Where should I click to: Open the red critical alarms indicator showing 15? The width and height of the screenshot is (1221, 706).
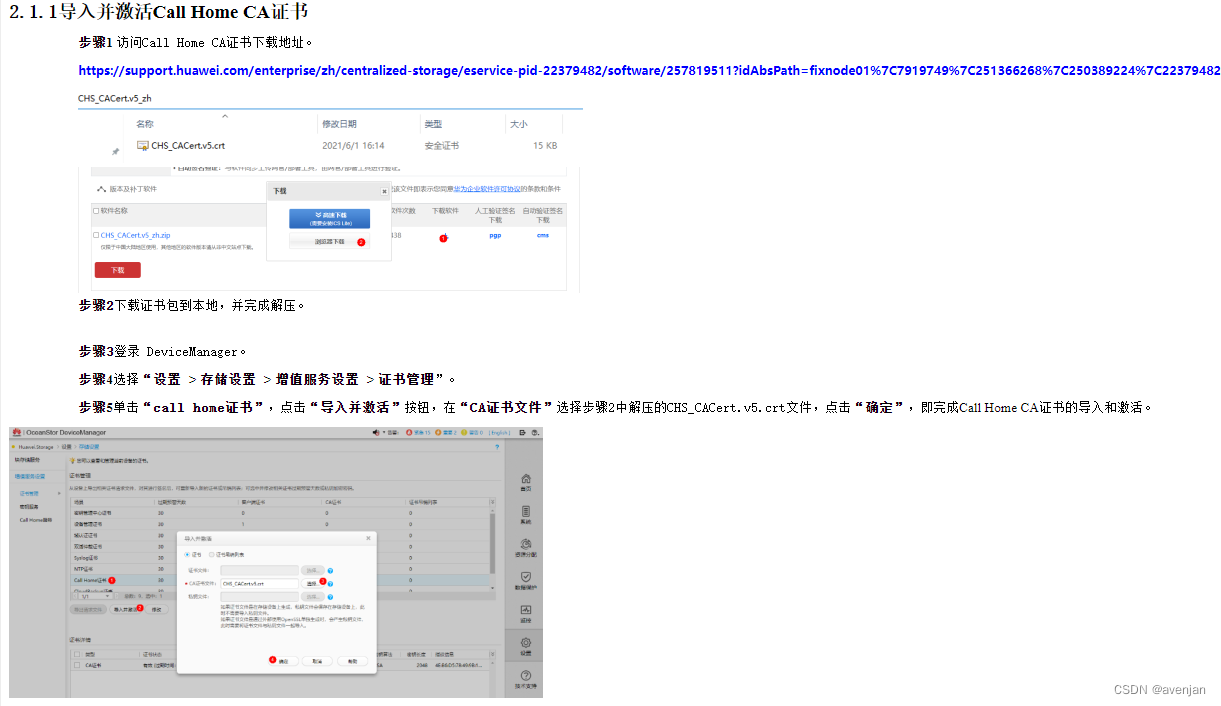tap(418, 432)
